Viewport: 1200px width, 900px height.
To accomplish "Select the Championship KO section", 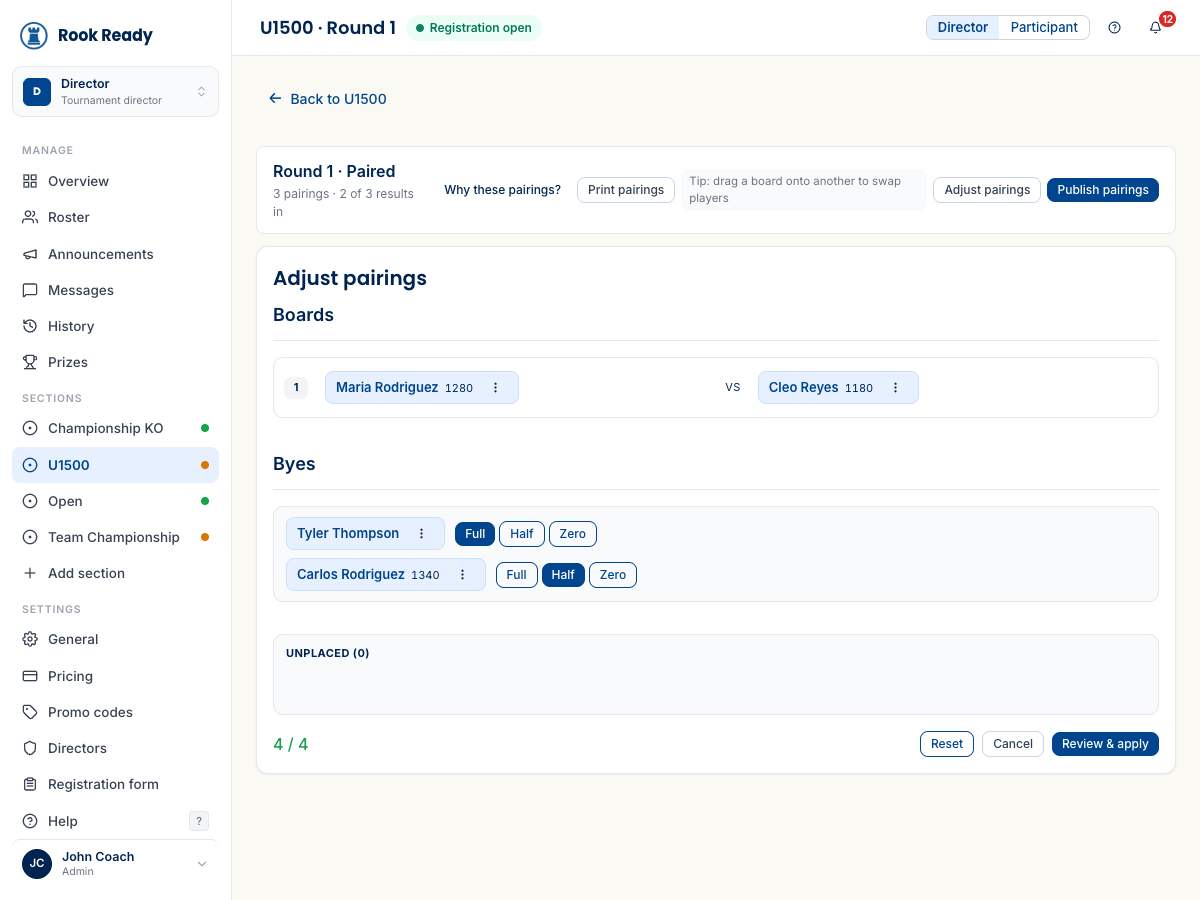I will click(115, 428).
